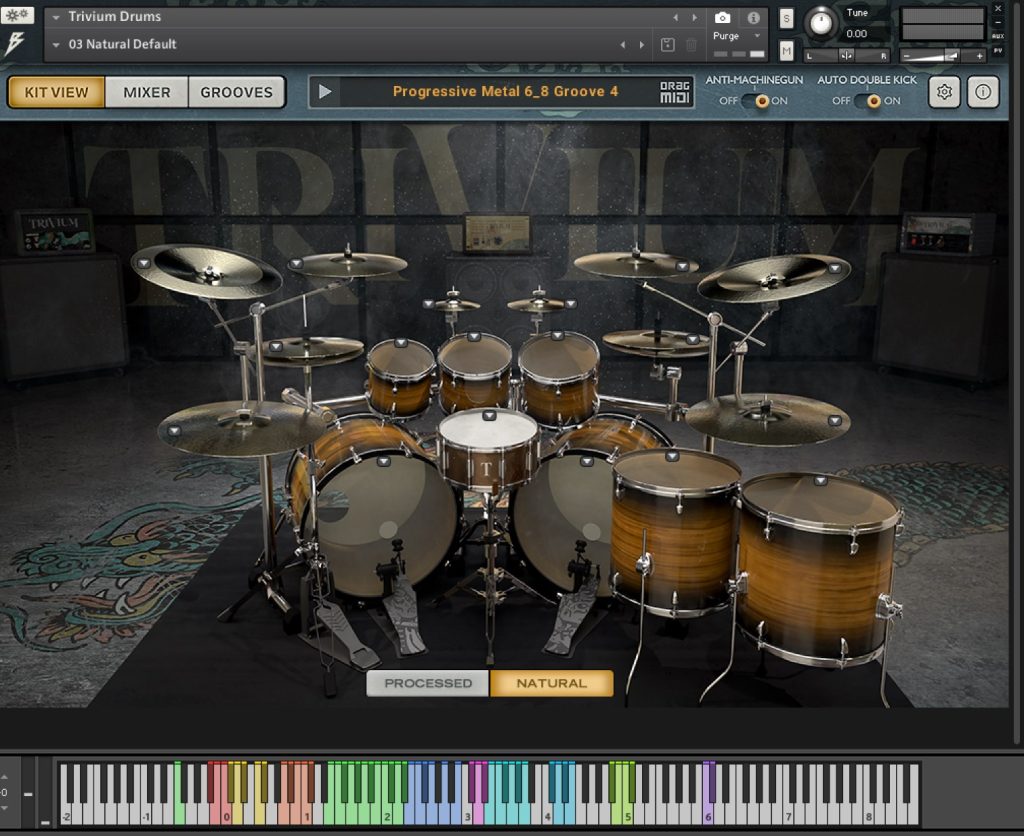Play the Progressive Metal 6_8 Groove 4

[x=324, y=92]
